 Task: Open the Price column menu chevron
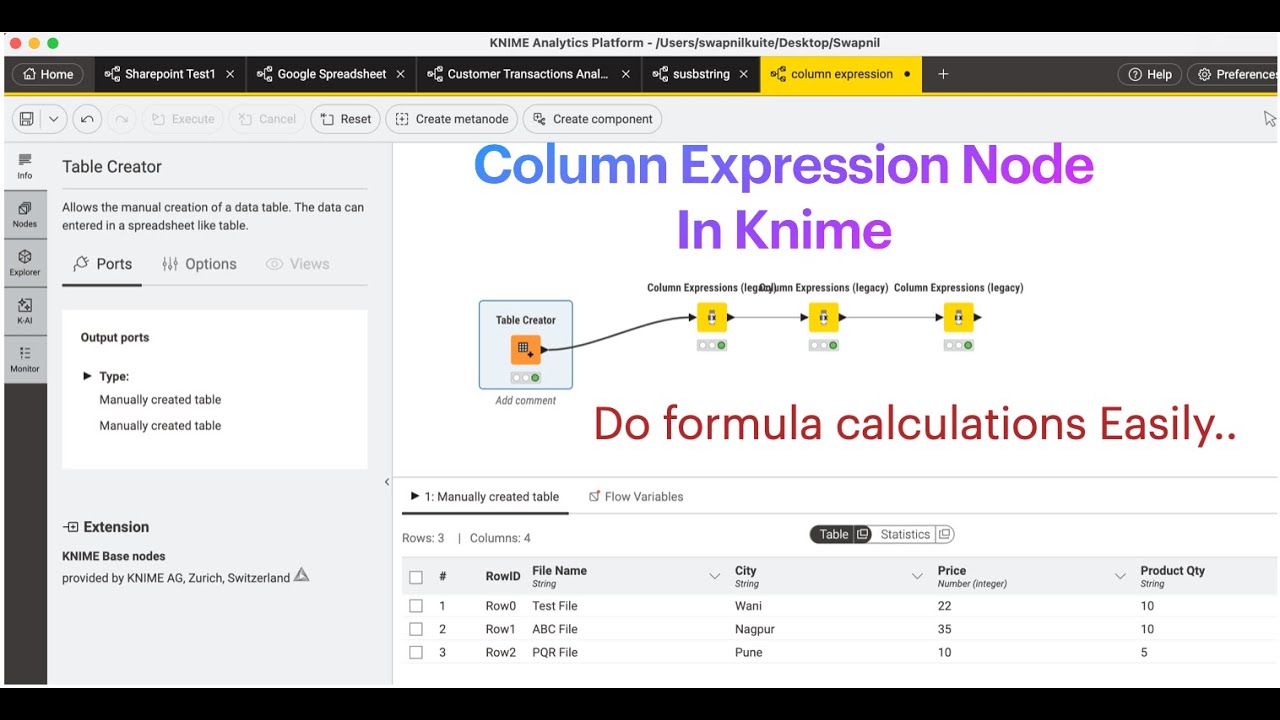tap(1120, 576)
